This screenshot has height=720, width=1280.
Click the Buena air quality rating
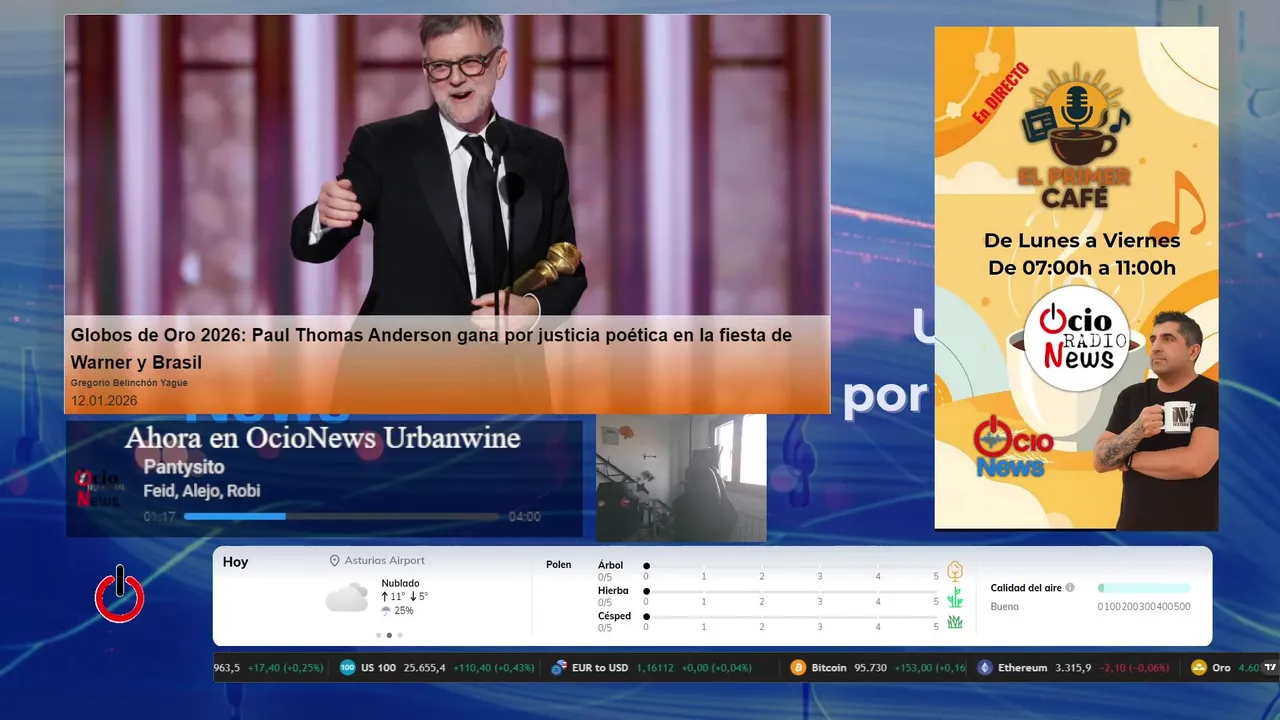[1005, 606]
